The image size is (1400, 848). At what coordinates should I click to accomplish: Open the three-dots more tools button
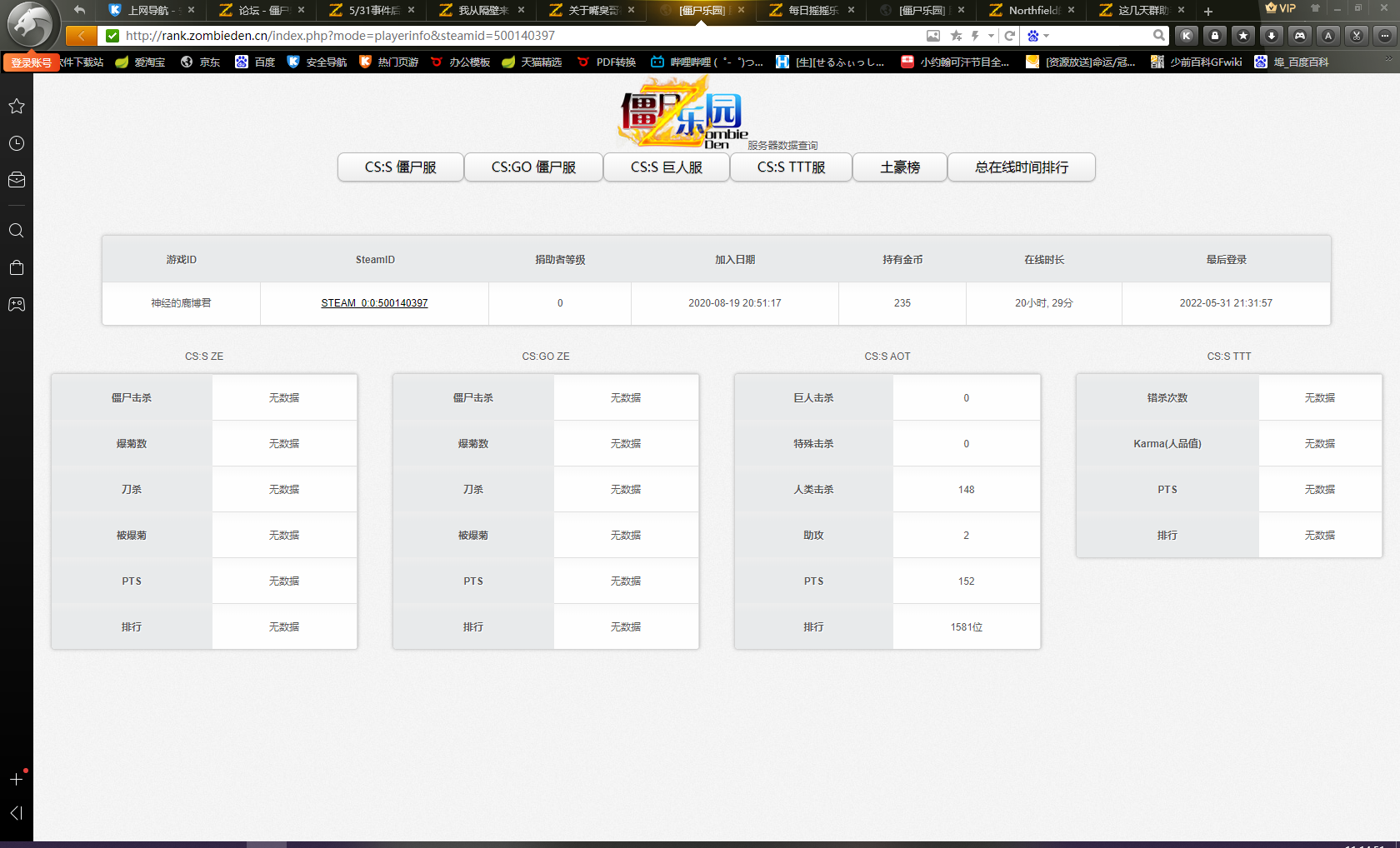click(x=1385, y=36)
